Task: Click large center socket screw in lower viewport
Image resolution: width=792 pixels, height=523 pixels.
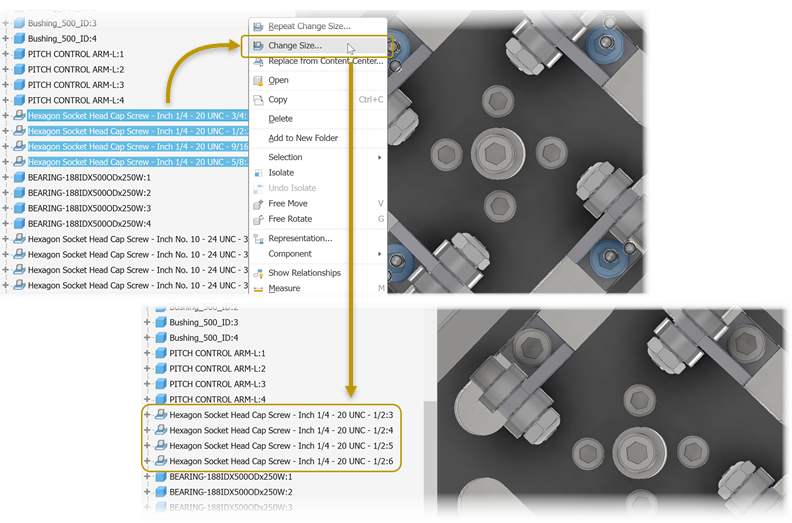Action: (x=639, y=452)
